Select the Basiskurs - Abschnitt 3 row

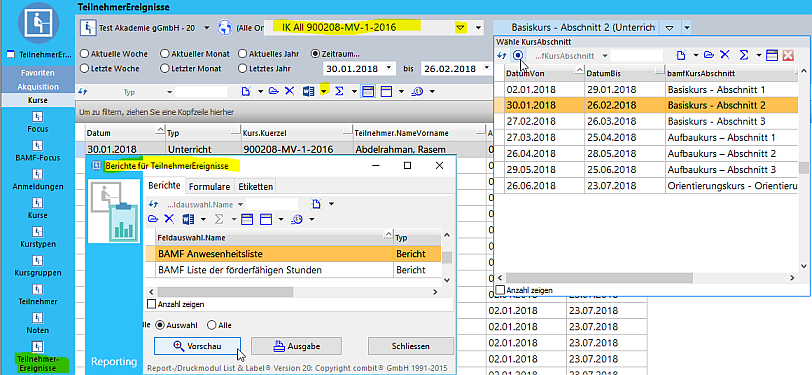pyautogui.click(x=647, y=121)
